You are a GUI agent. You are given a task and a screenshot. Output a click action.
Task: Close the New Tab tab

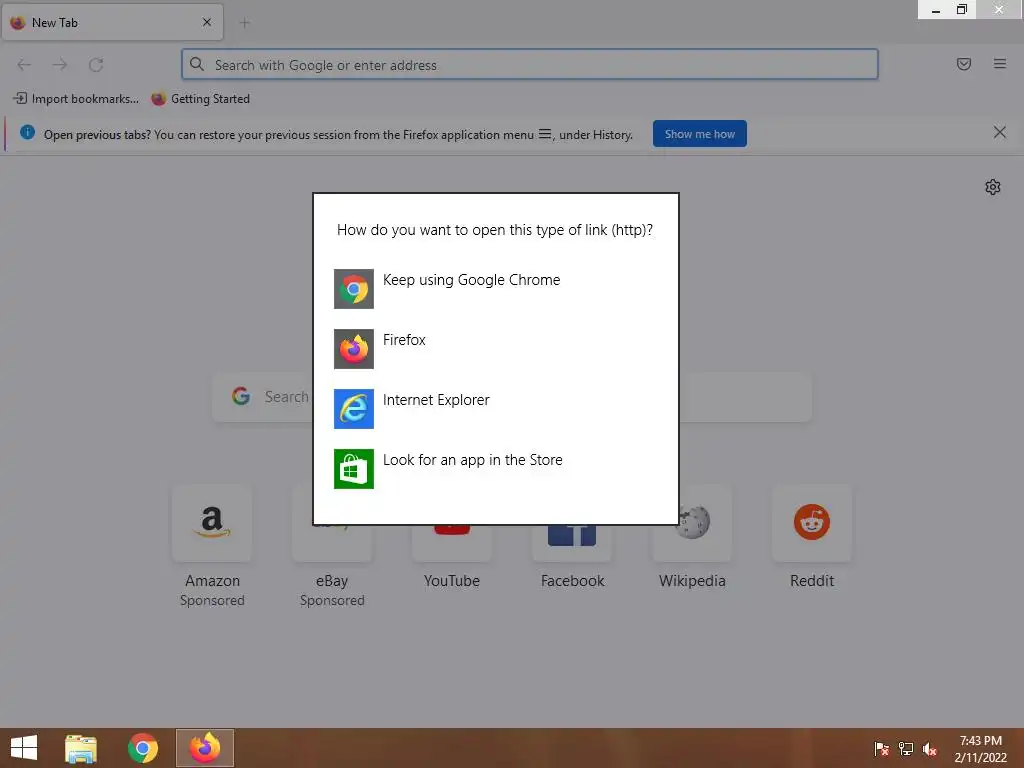tap(207, 22)
